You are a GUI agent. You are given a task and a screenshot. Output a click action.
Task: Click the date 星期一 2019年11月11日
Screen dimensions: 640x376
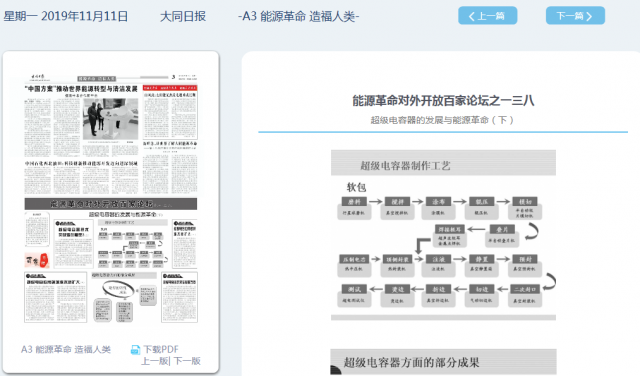tap(66, 16)
